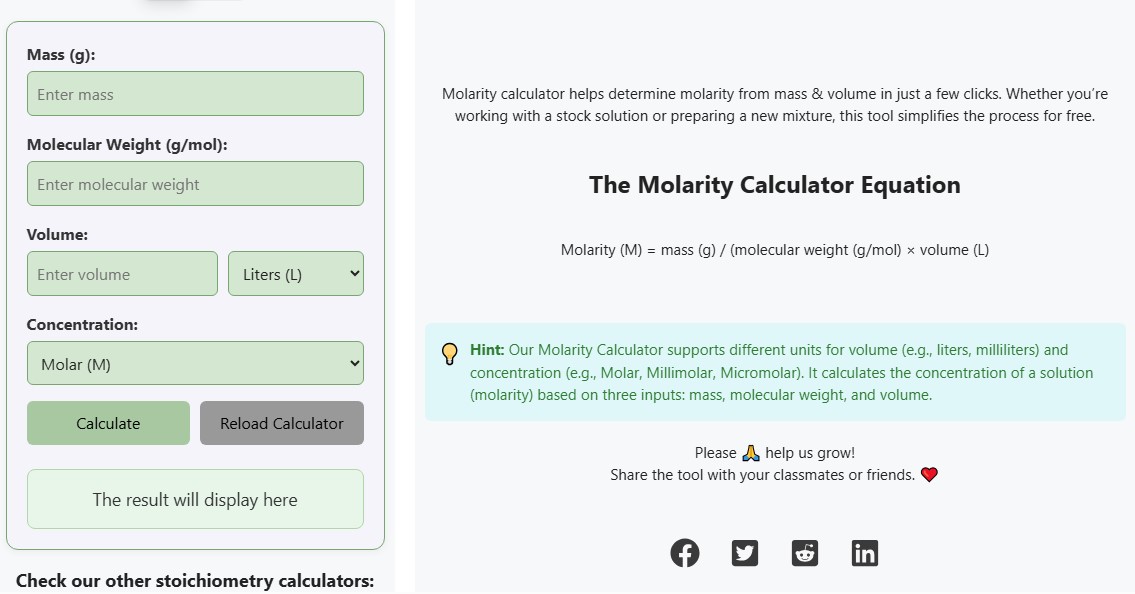Click the other stoichiometry calculators heading
Screen dimensions: 1135x594
pyautogui.click(x=195, y=581)
